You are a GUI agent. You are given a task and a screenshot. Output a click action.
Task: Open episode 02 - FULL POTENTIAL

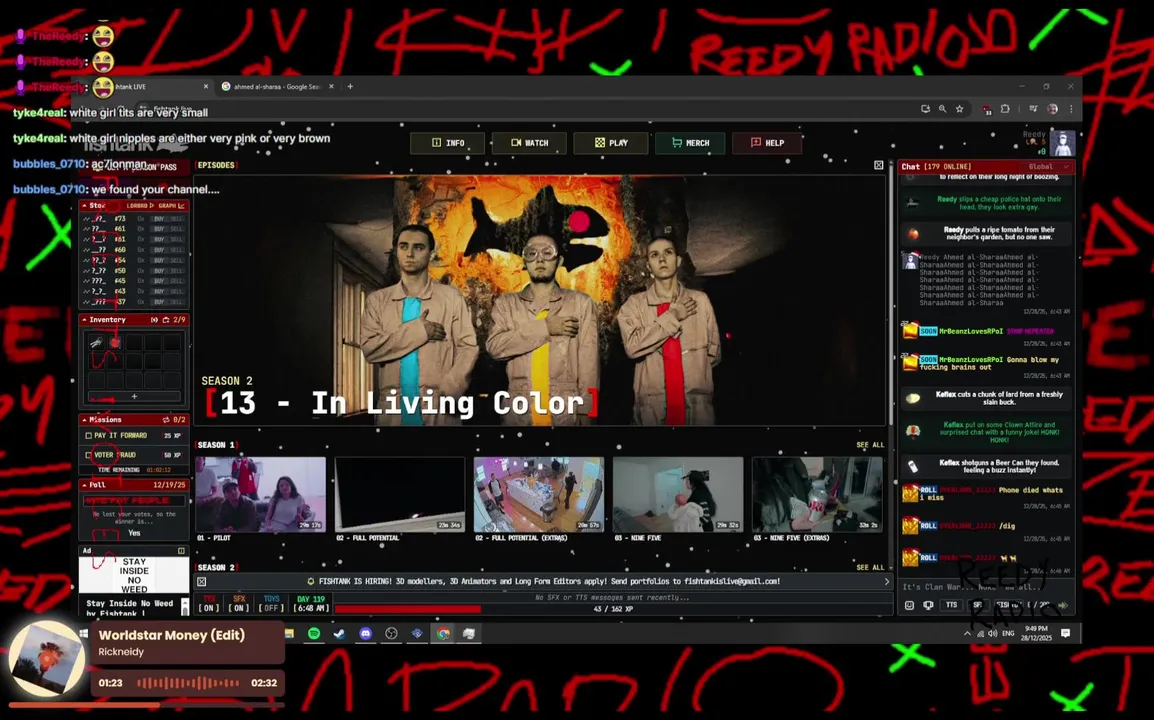click(x=400, y=494)
